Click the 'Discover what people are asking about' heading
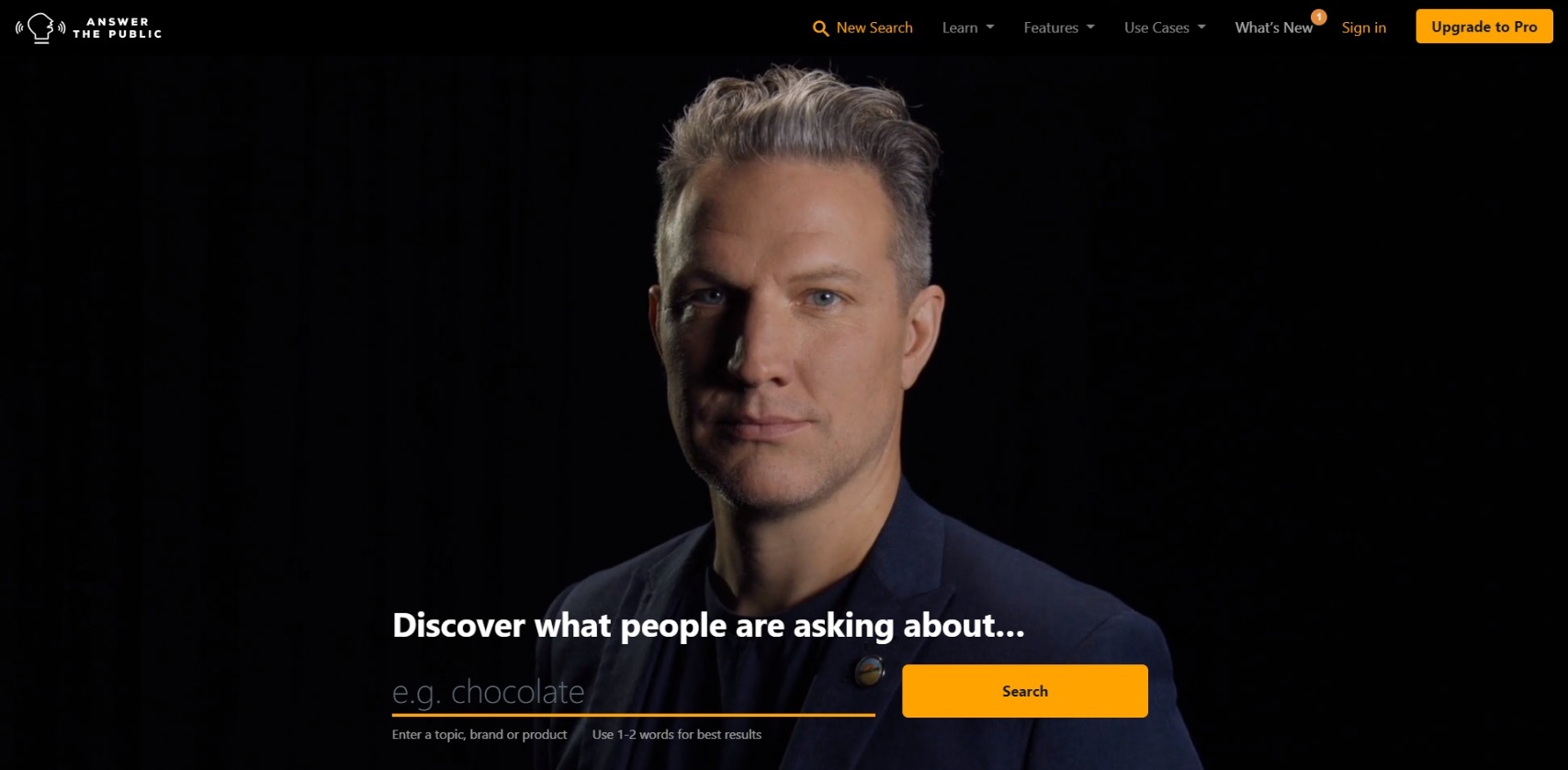The height and width of the screenshot is (770, 1568). coord(708,626)
